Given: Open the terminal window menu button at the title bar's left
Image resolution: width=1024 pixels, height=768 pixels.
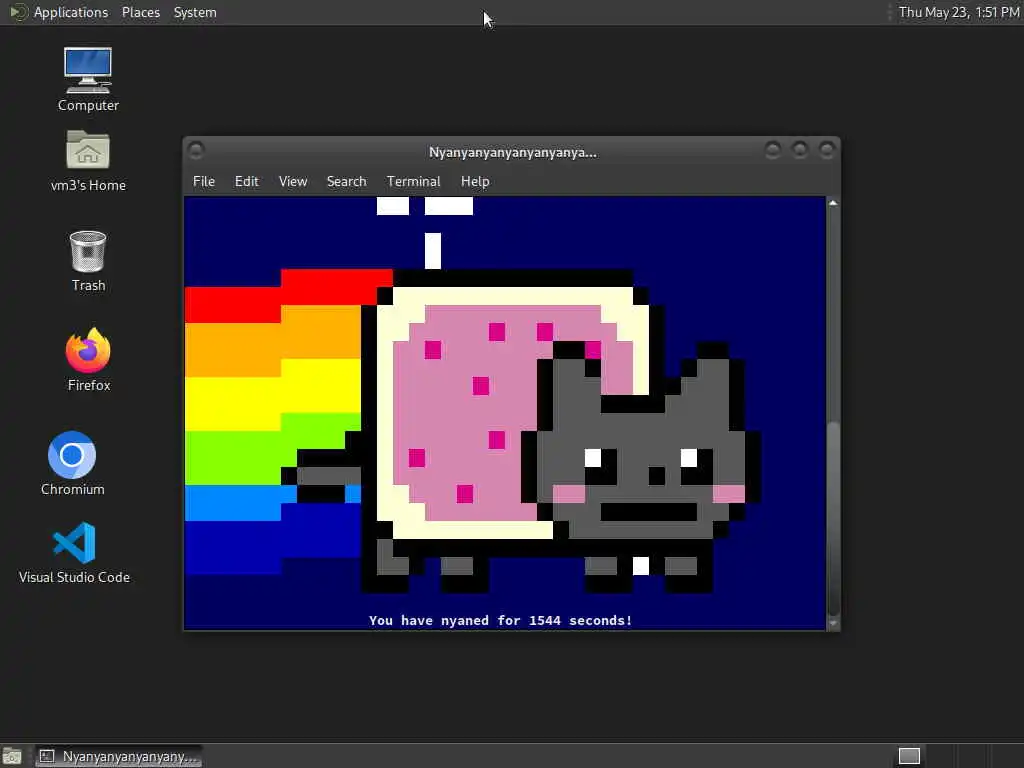Looking at the screenshot, I should (x=196, y=150).
